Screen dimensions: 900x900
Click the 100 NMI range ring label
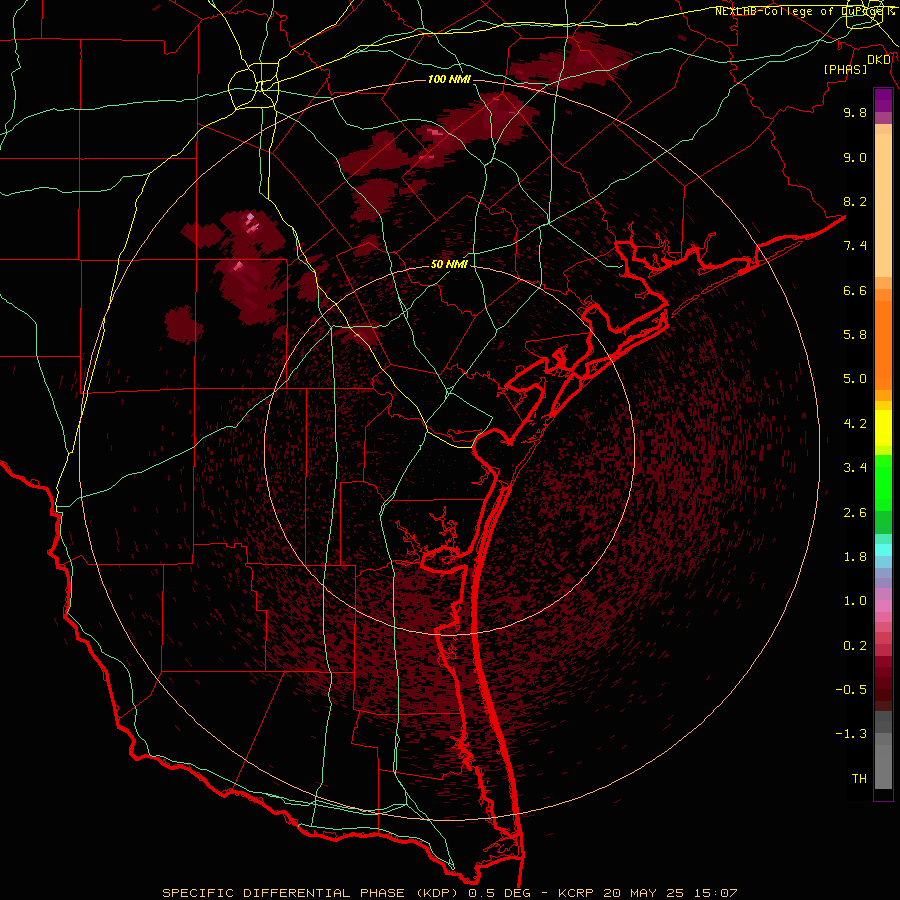point(449,79)
